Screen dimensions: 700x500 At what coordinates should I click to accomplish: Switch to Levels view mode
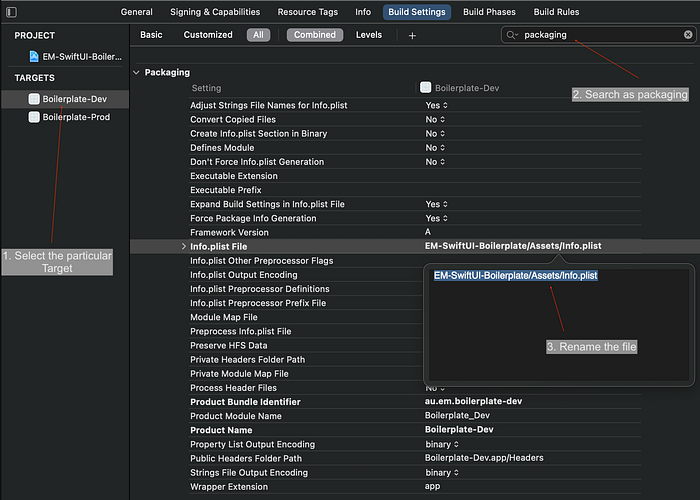coord(369,35)
